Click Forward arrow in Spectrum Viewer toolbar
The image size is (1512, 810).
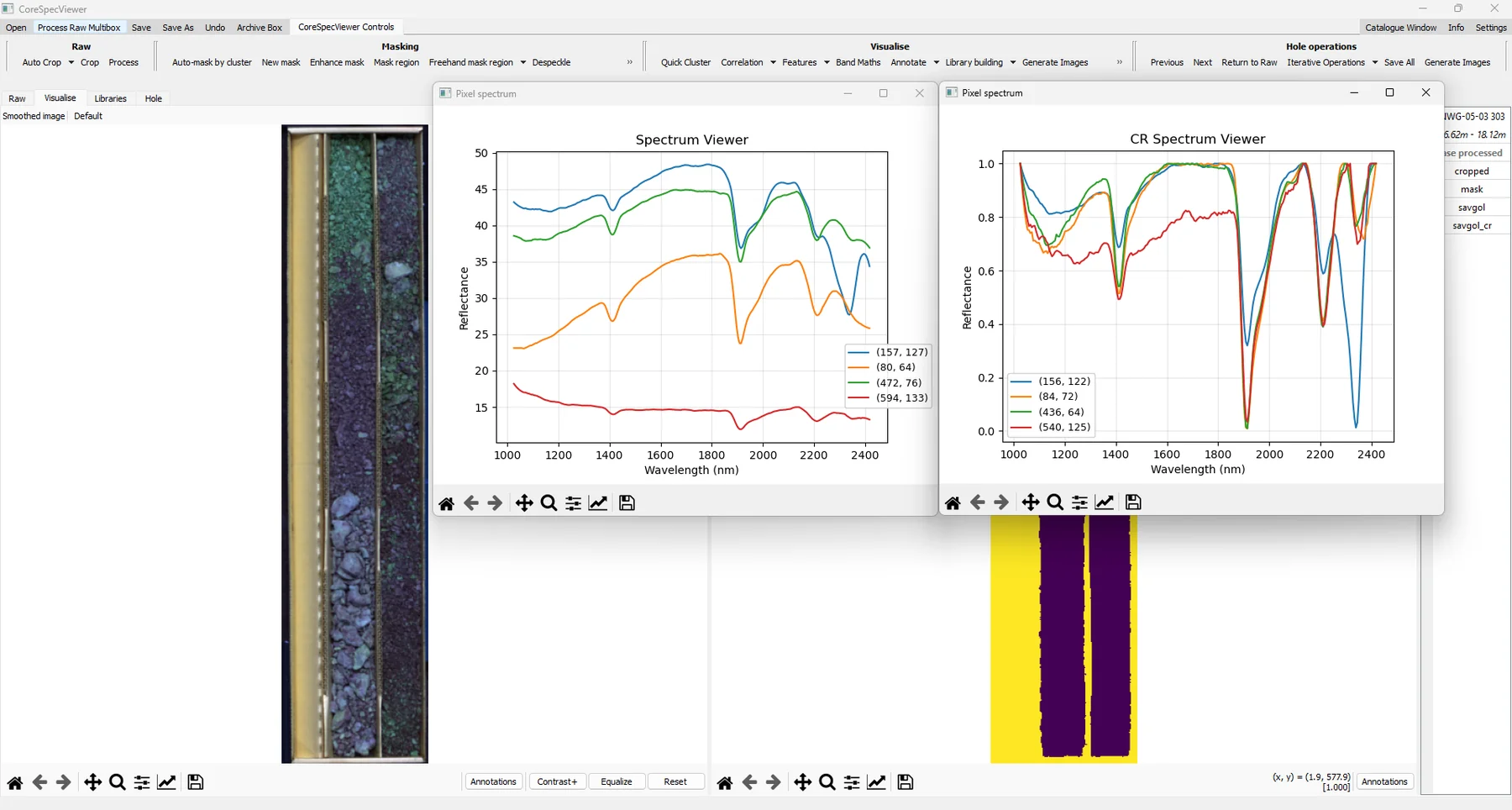coord(495,503)
